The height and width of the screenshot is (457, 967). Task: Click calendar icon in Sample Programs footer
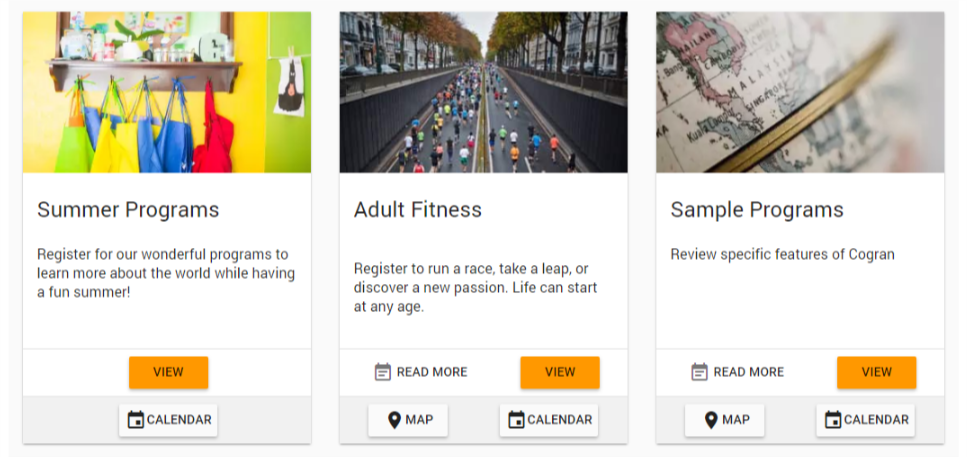tap(833, 420)
